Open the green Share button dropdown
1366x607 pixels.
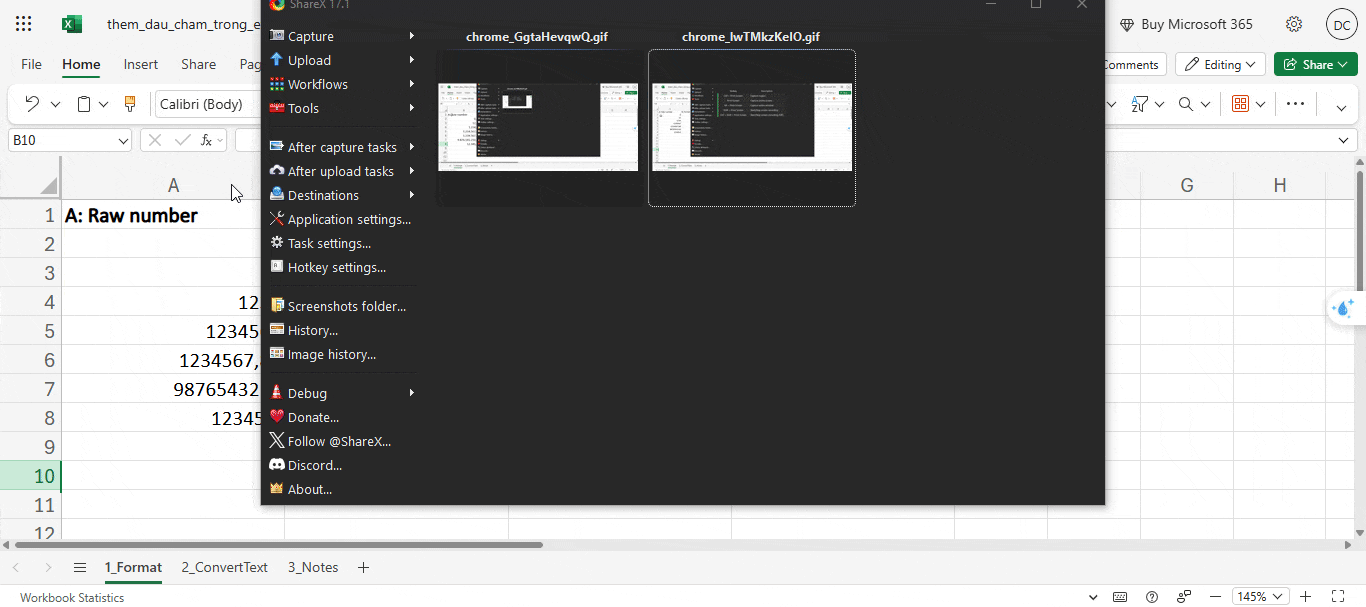[1316, 64]
